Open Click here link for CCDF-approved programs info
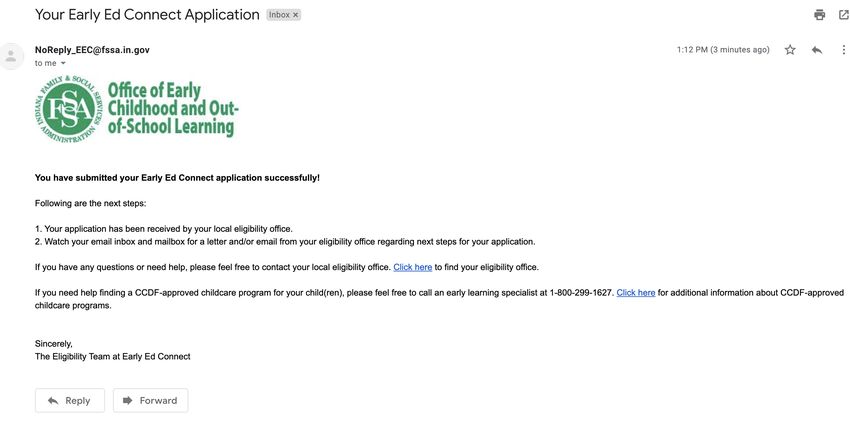The width and height of the screenshot is (850, 434). pos(635,293)
